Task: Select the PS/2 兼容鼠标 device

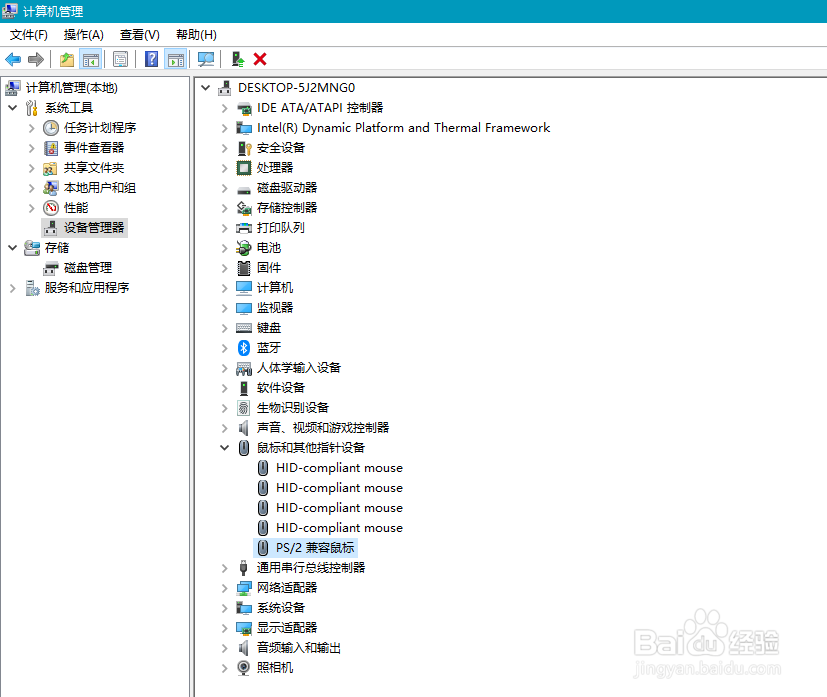Action: [x=315, y=548]
